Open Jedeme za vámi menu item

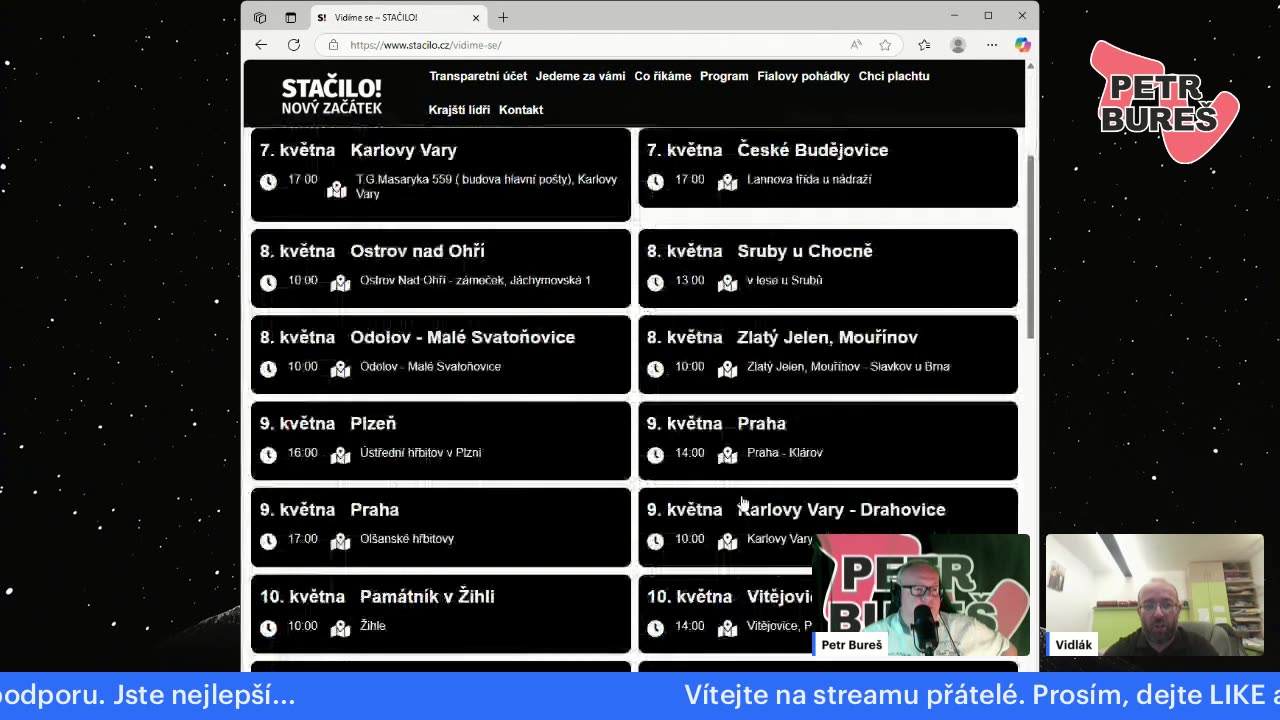(x=580, y=76)
